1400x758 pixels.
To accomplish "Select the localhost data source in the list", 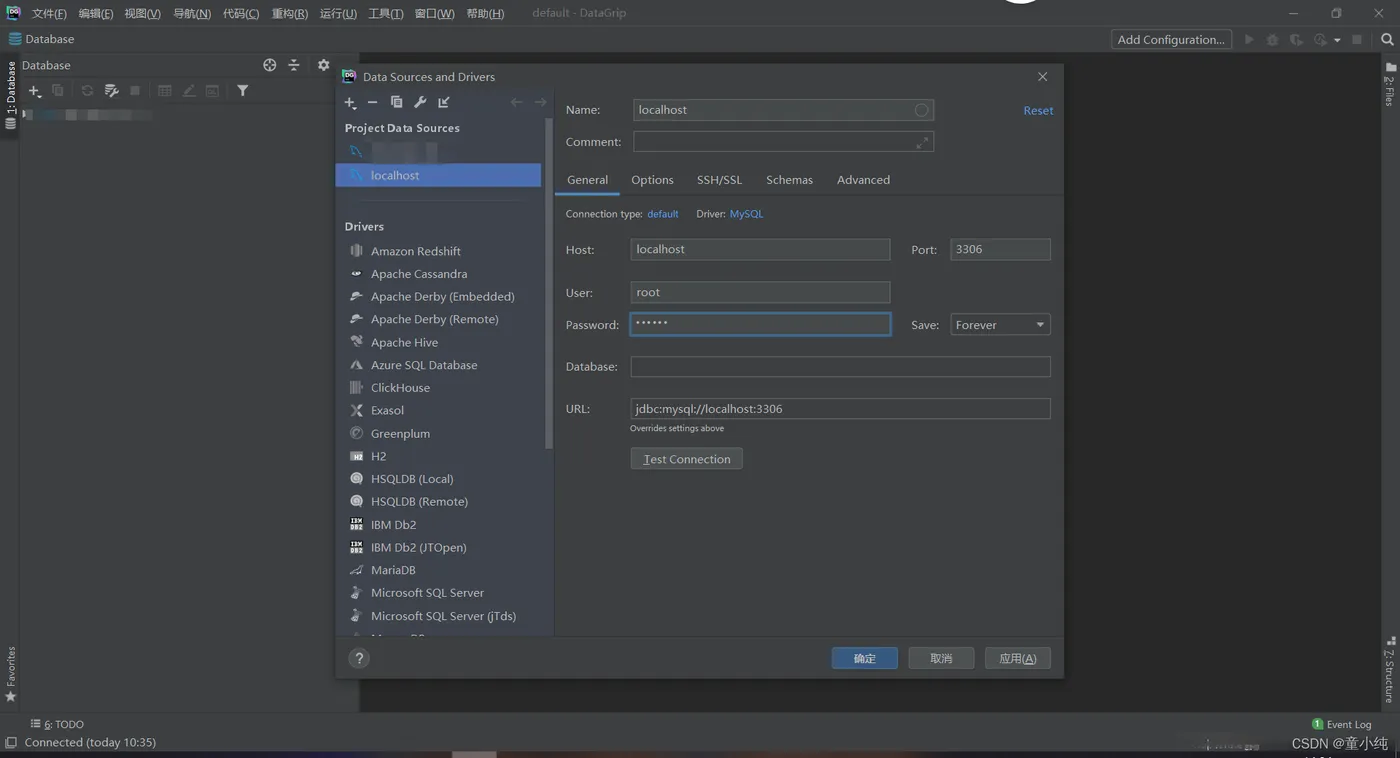I will point(438,175).
